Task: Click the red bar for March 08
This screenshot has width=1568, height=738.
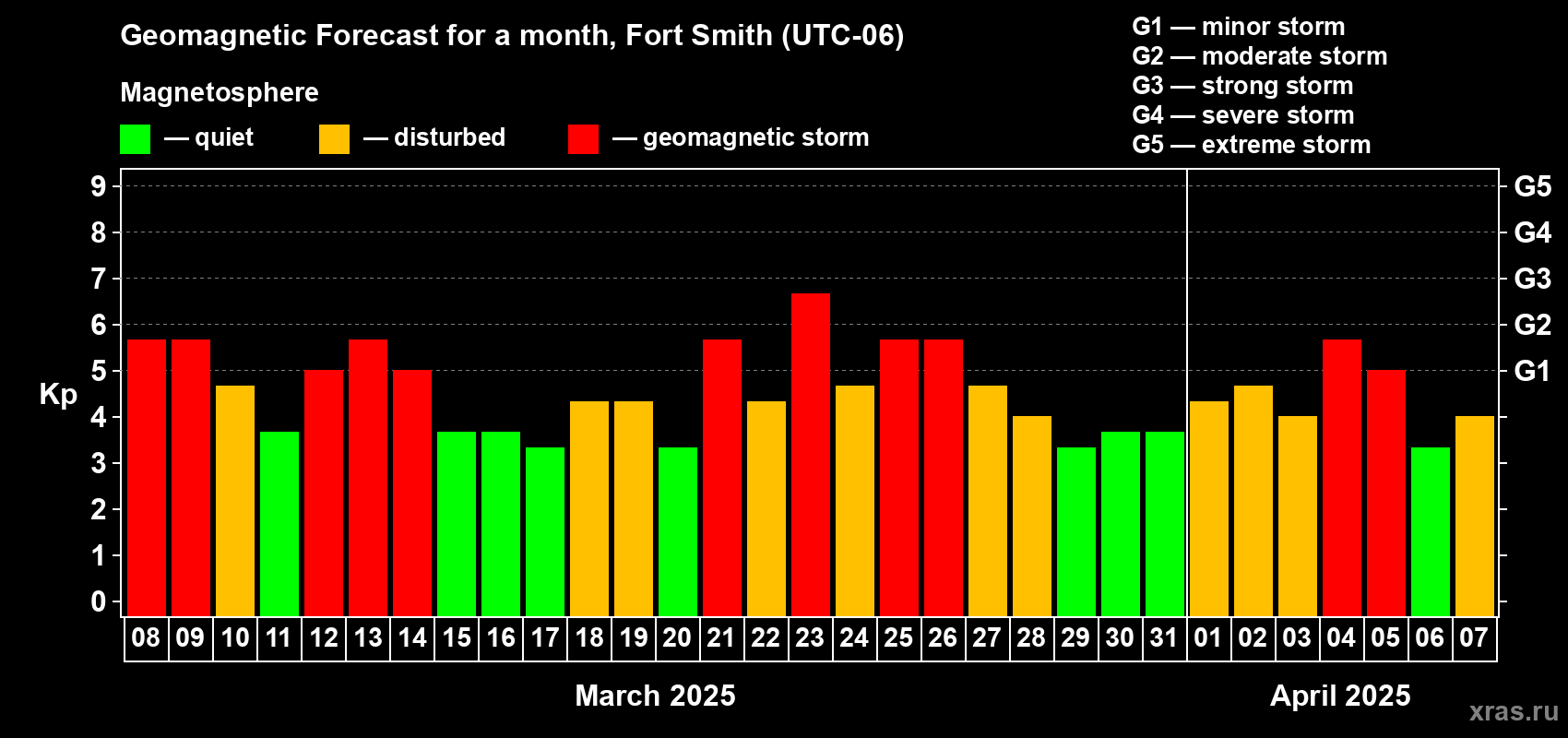Action: [147, 478]
